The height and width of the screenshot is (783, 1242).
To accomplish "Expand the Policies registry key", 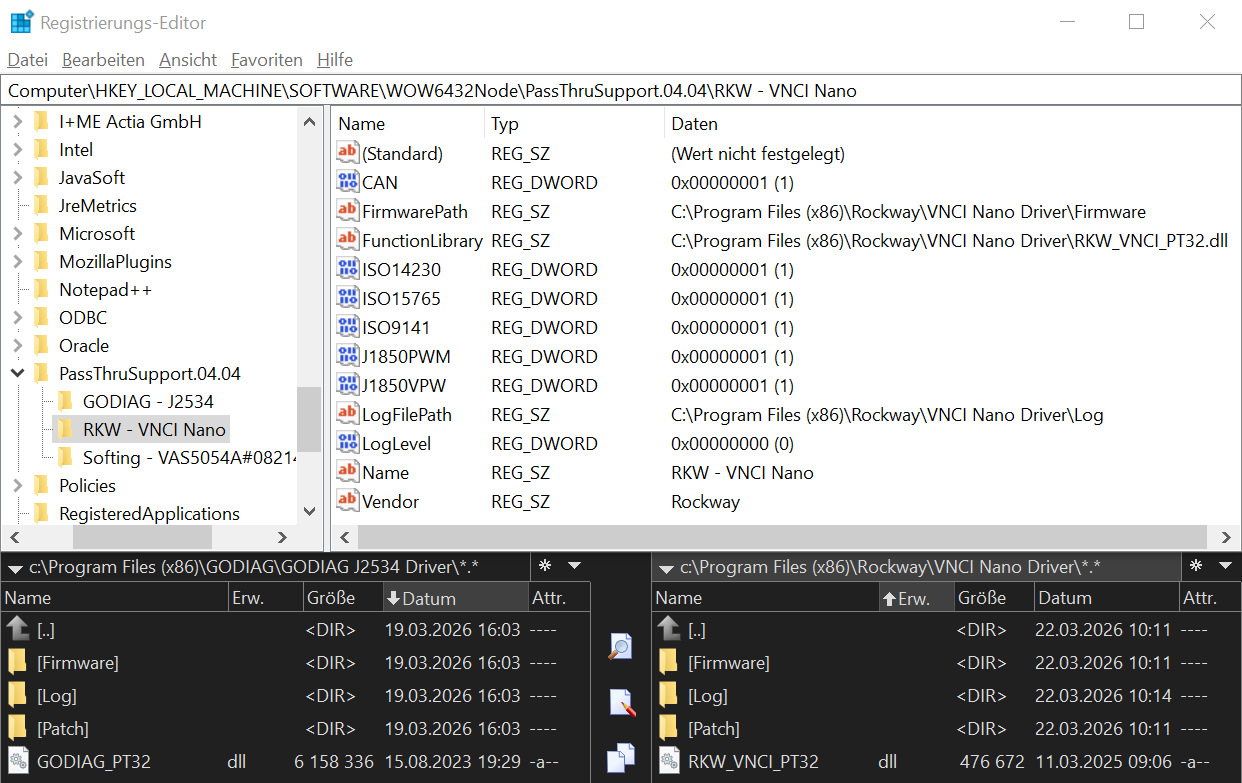I will pyautogui.click(x=17, y=485).
